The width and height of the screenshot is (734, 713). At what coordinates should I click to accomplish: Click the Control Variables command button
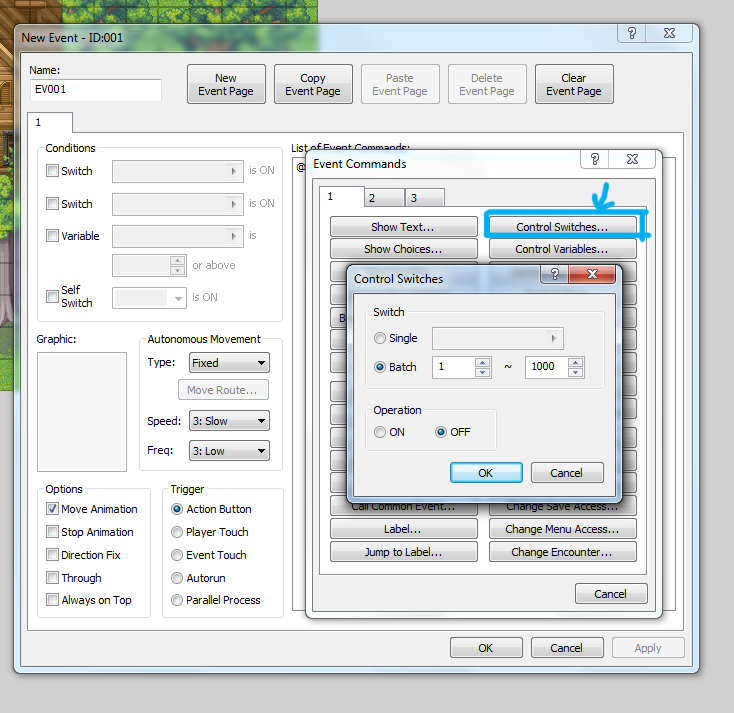tap(561, 249)
